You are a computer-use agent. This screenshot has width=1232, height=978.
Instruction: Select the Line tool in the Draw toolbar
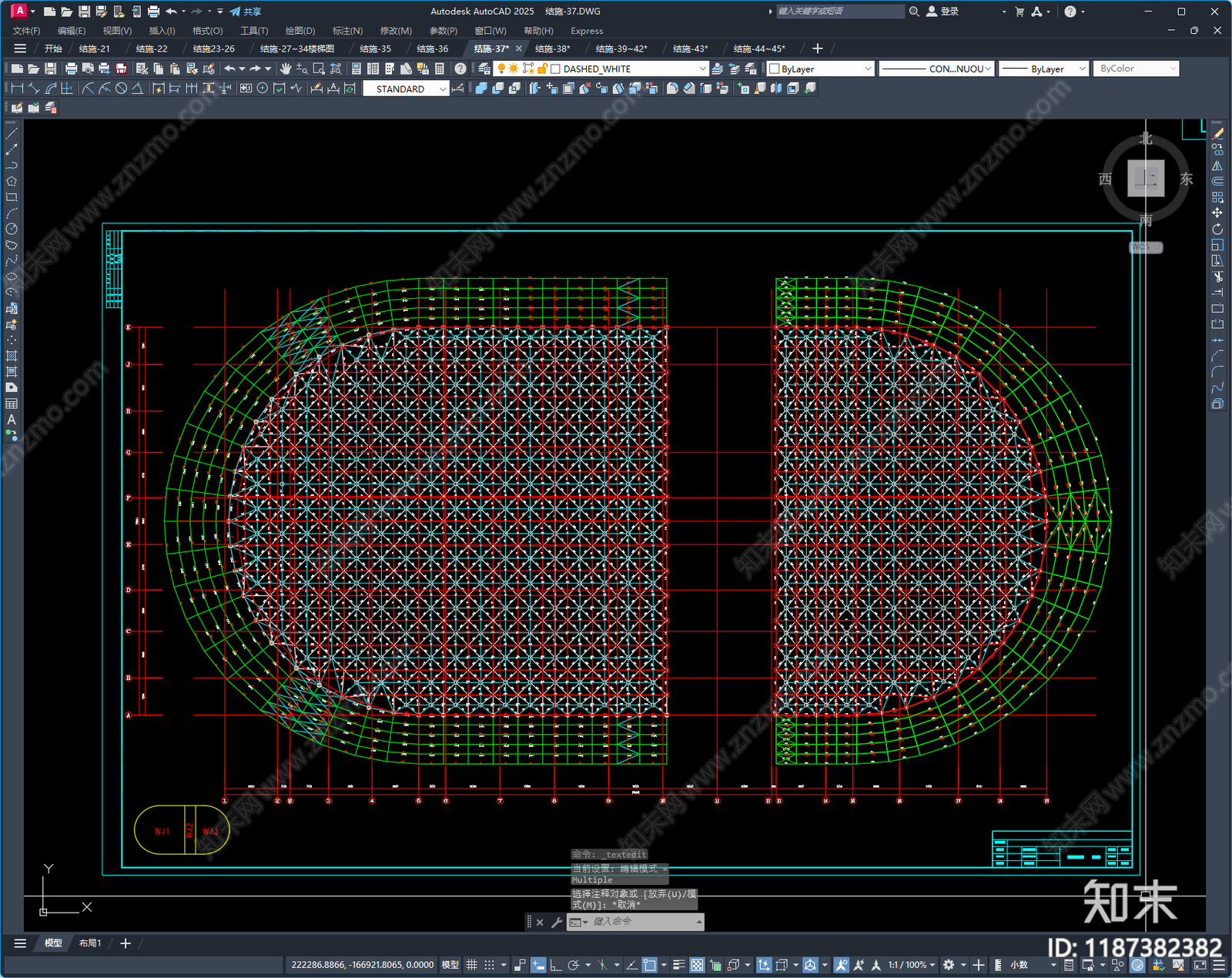12,133
